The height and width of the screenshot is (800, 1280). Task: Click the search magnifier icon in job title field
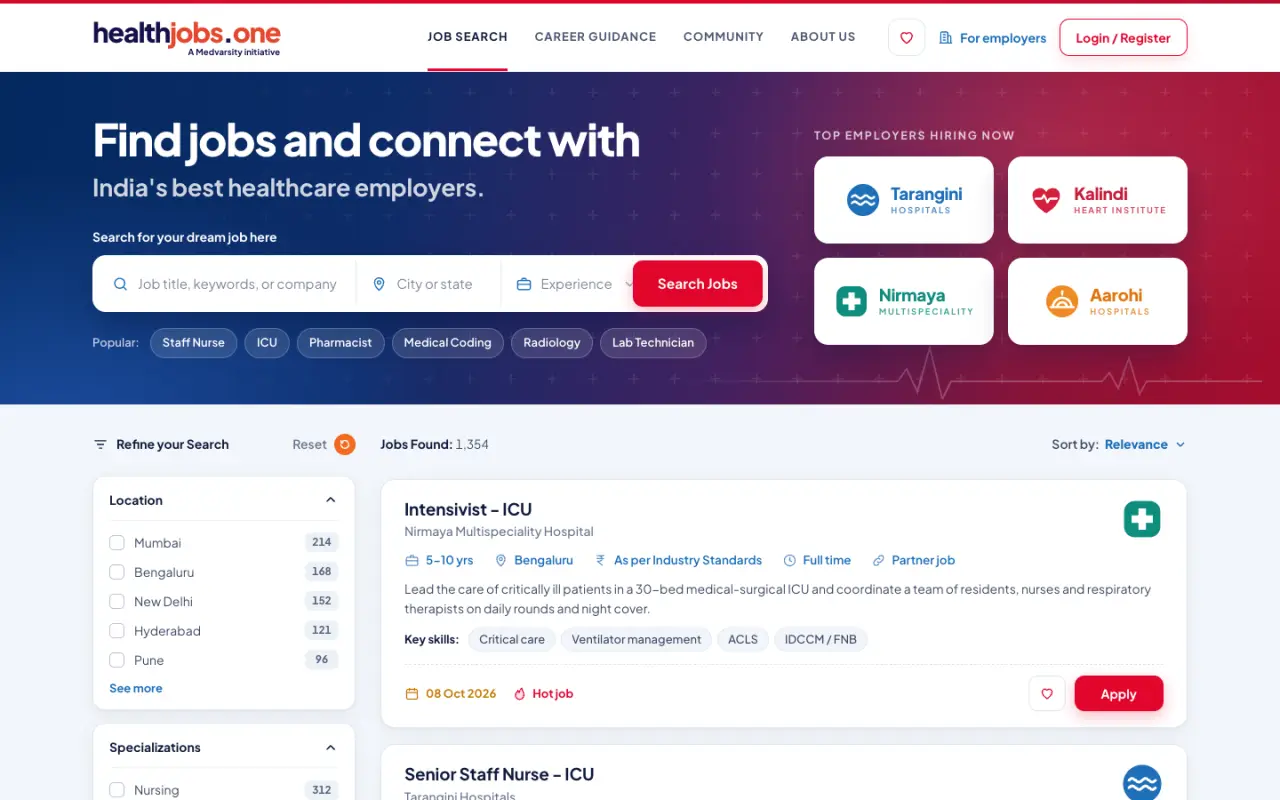pyautogui.click(x=120, y=284)
